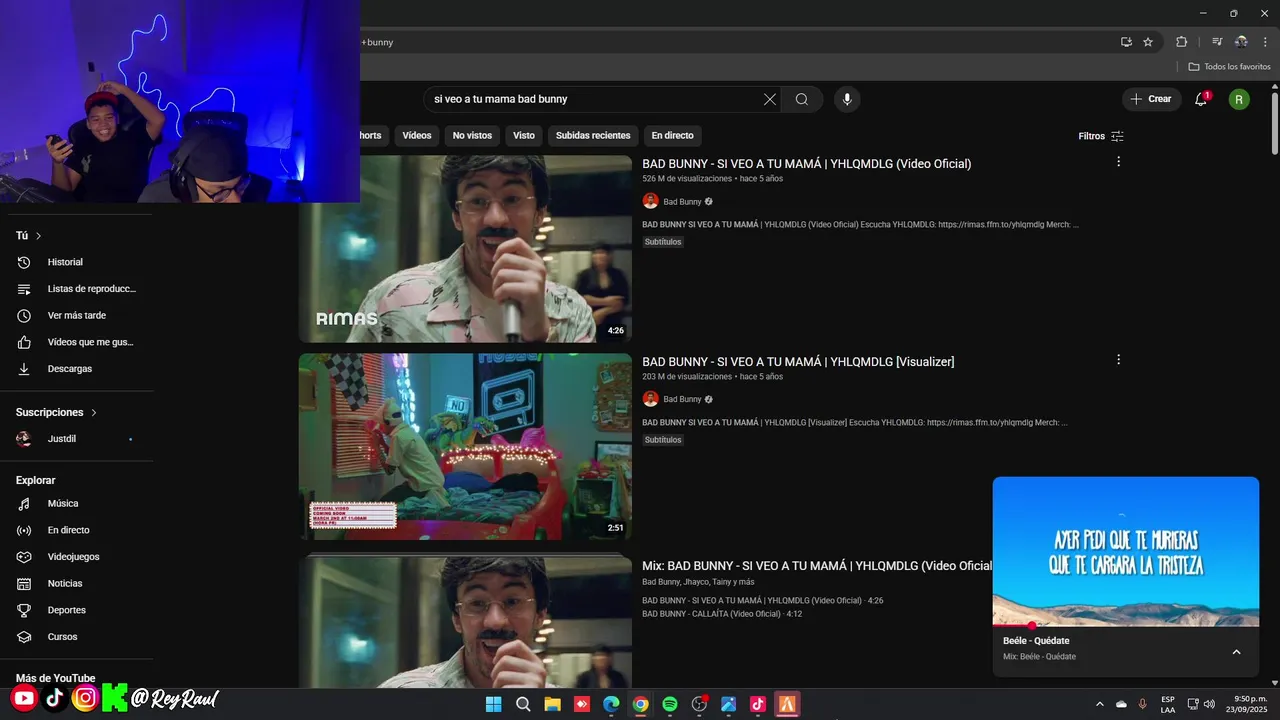The image size is (1280, 720).
Task: Open options menu for Visualizer result
Action: pos(1118,360)
